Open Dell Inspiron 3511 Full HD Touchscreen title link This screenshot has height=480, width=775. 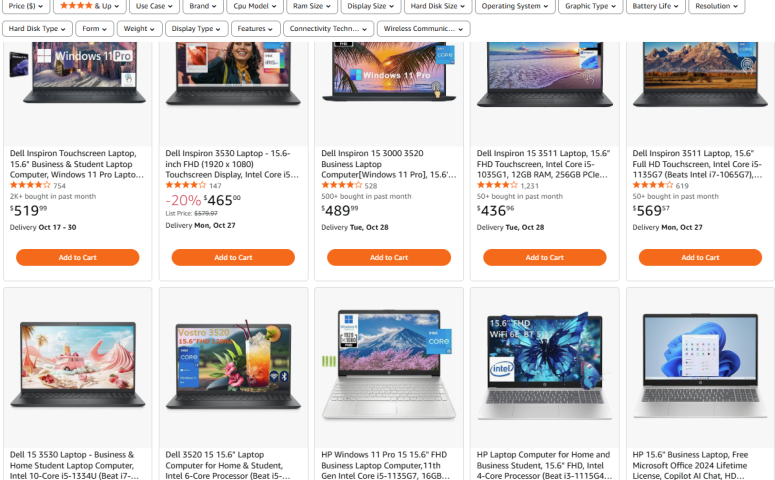coord(697,164)
